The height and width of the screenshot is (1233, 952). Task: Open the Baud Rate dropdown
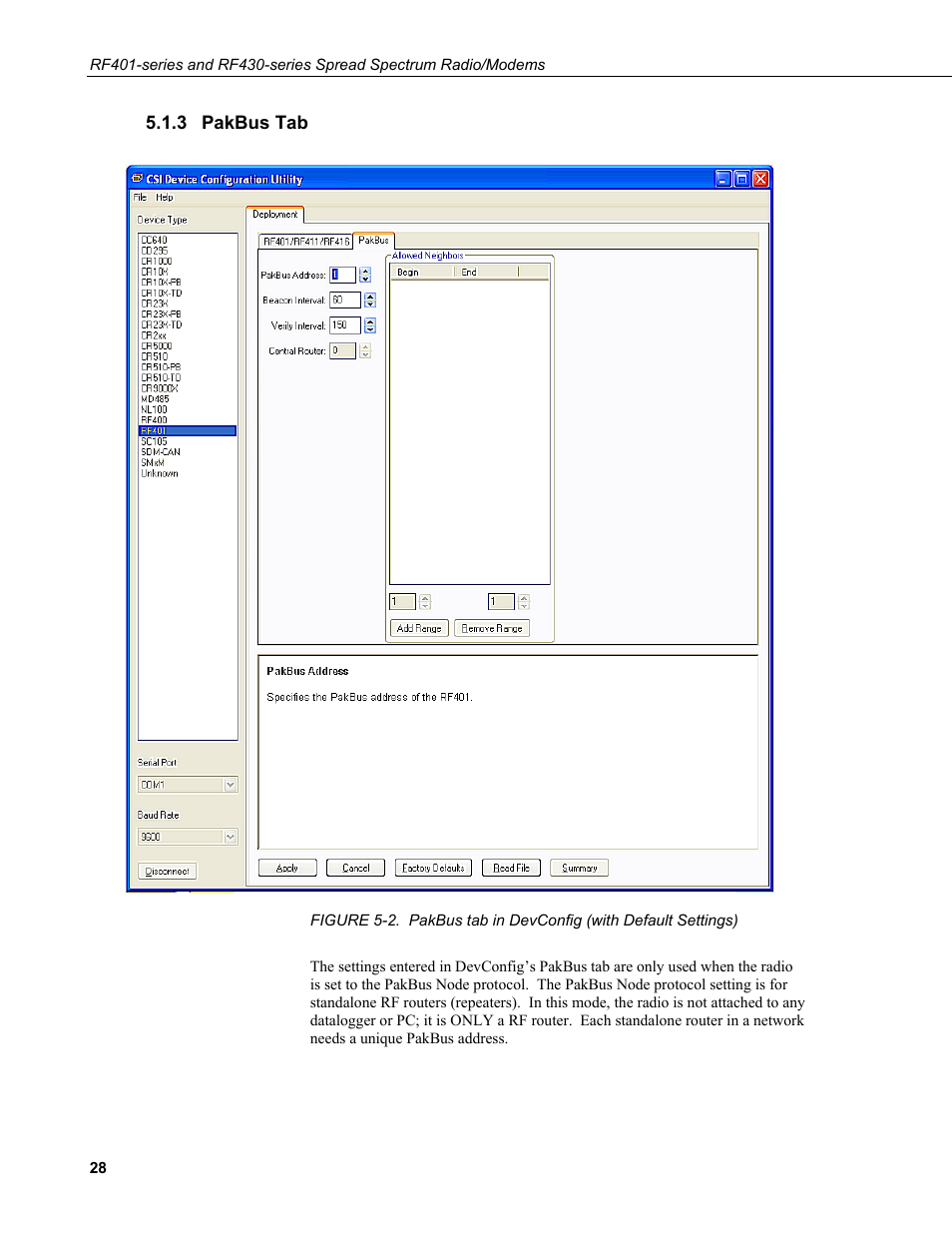tap(231, 837)
